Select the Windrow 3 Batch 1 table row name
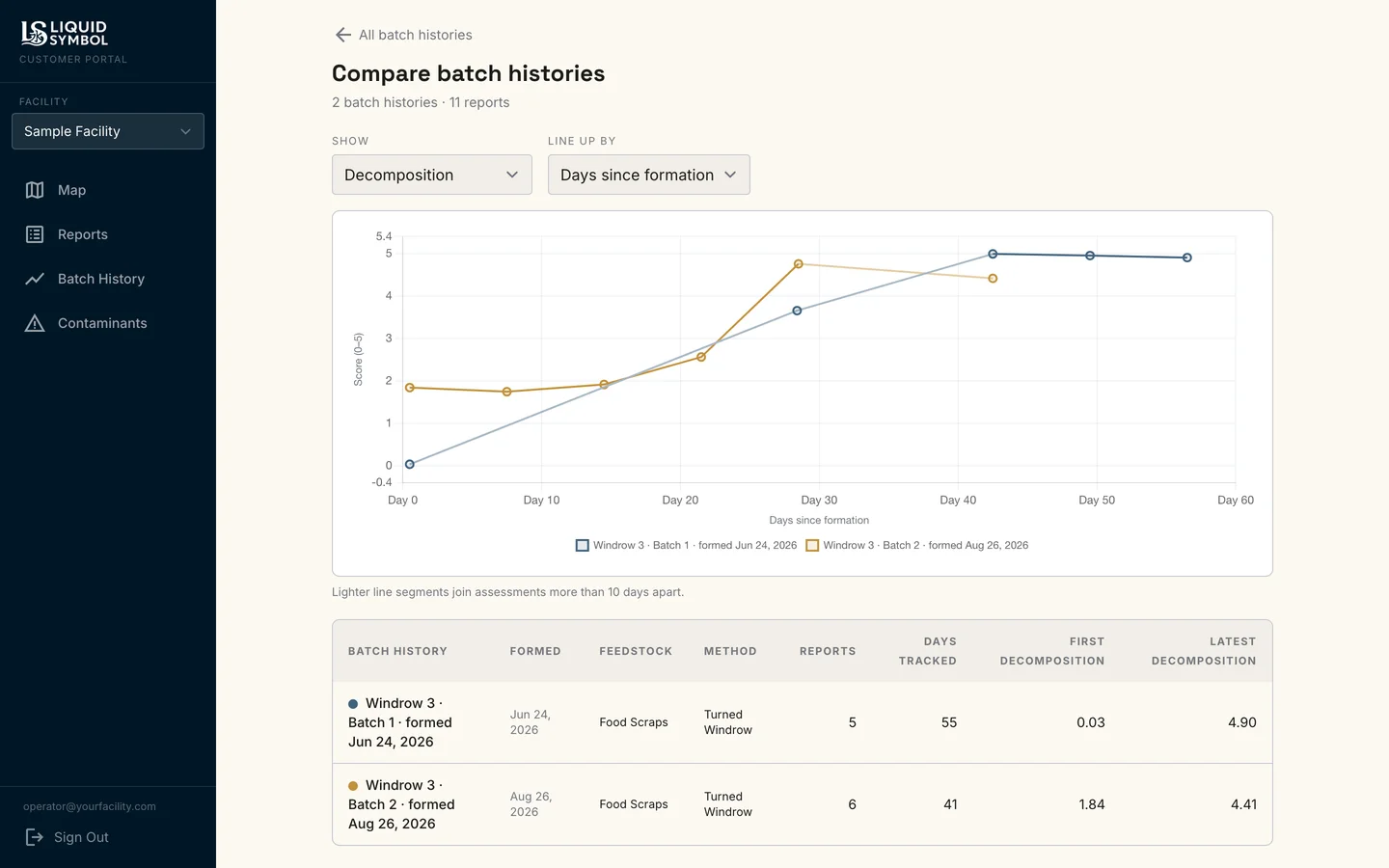The image size is (1389, 868). coord(400,722)
